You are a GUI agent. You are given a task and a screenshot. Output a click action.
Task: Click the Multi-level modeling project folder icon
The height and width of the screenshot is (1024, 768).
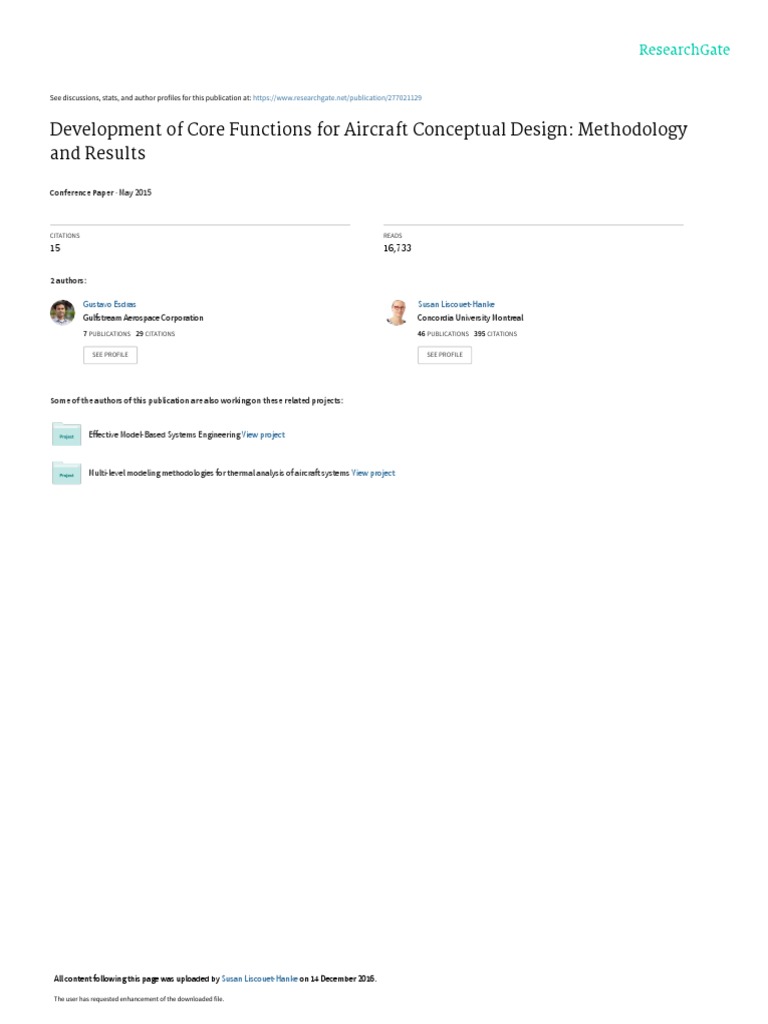coord(66,473)
